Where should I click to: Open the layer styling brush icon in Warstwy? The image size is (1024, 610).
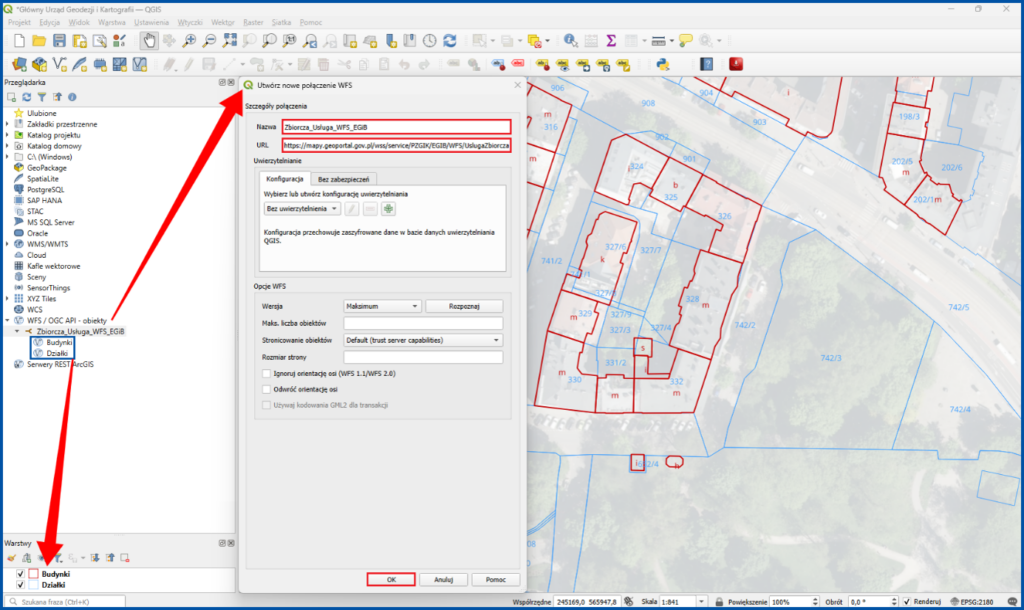pyautogui.click(x=12, y=558)
